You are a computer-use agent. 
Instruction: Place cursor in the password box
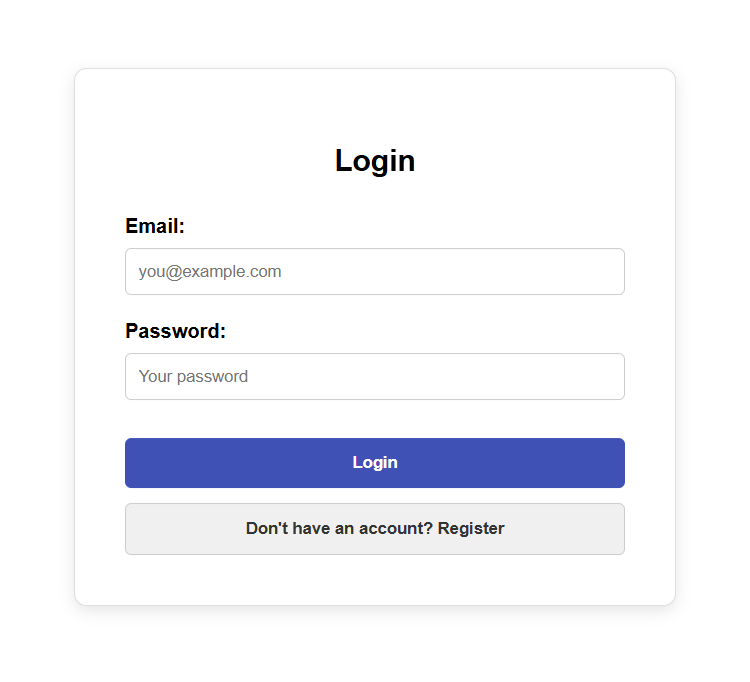tap(374, 377)
